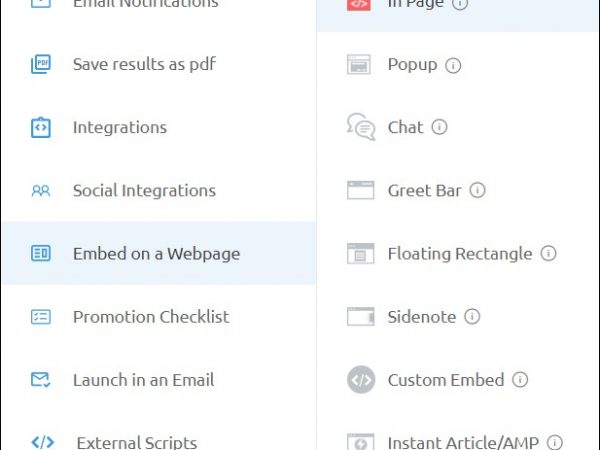Click info icon next to Chat
The height and width of the screenshot is (450, 600).
click(x=439, y=127)
